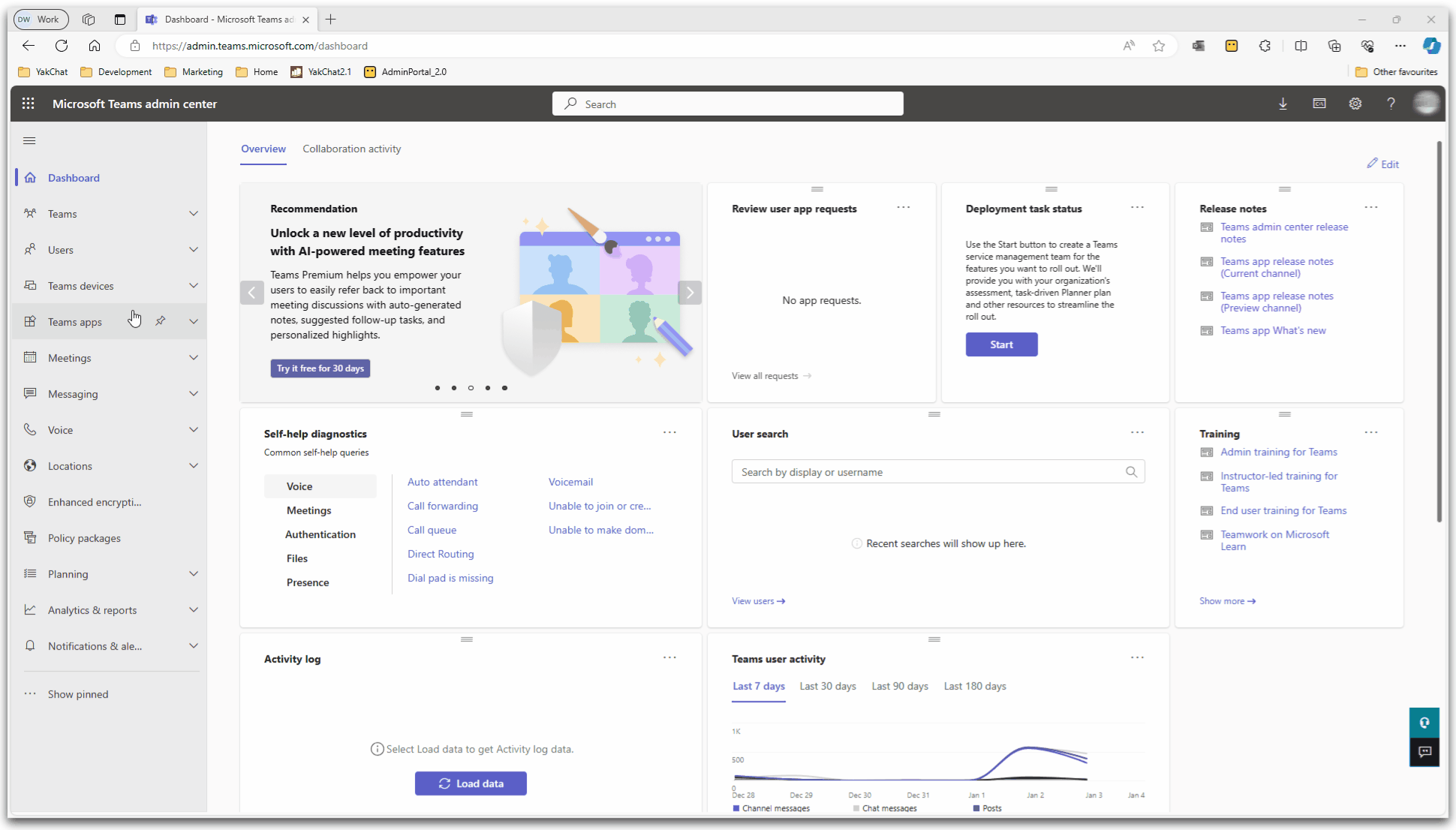Click the Dashboard home icon in sidebar

point(30,178)
